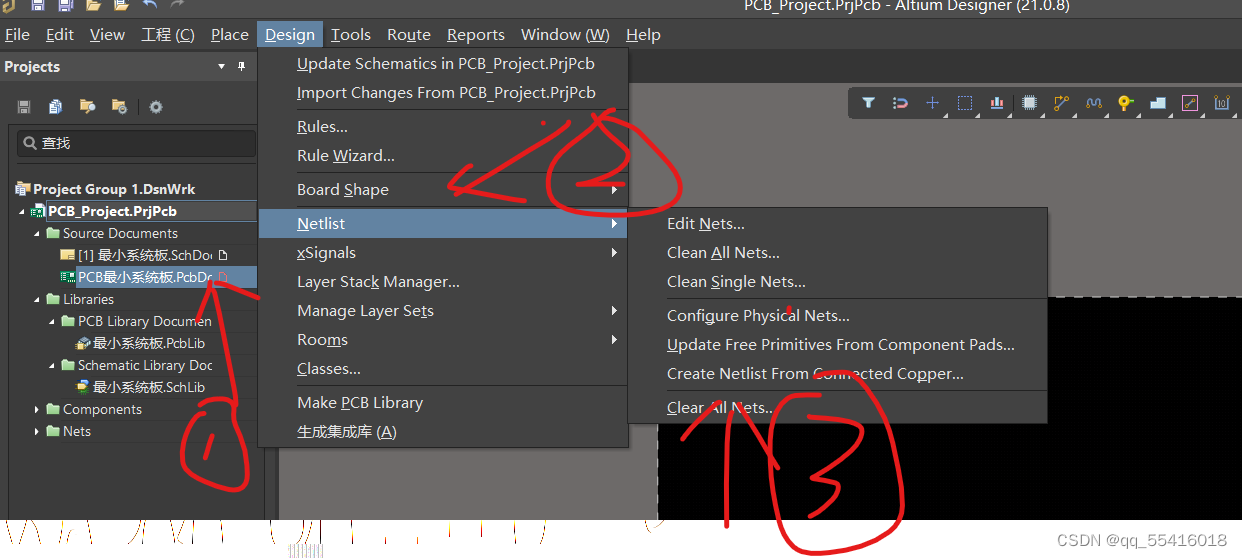Screen dimensions: 1242x558
Task: Open the Help menu
Action: click(x=643, y=35)
